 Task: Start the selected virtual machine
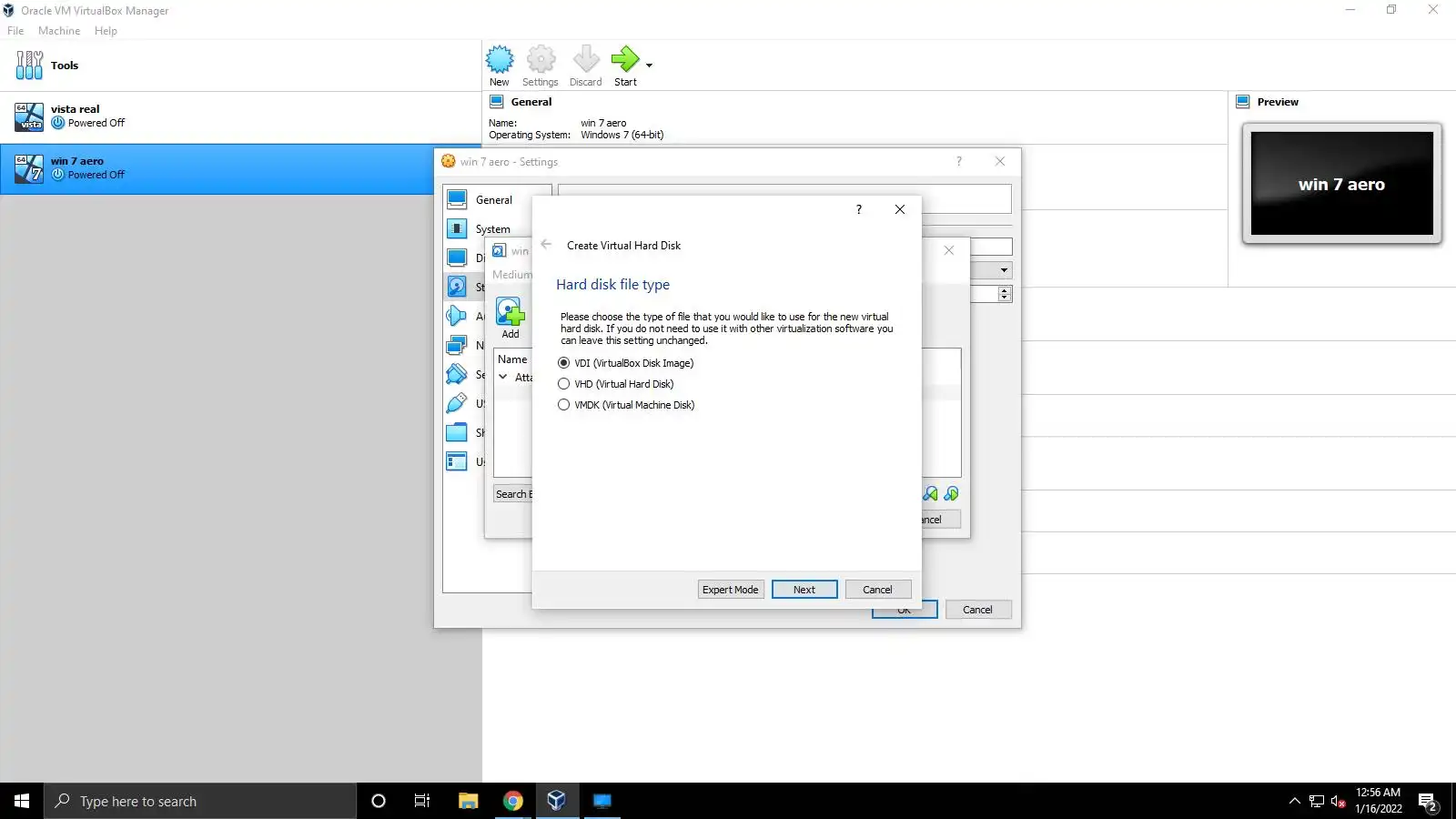pyautogui.click(x=625, y=66)
